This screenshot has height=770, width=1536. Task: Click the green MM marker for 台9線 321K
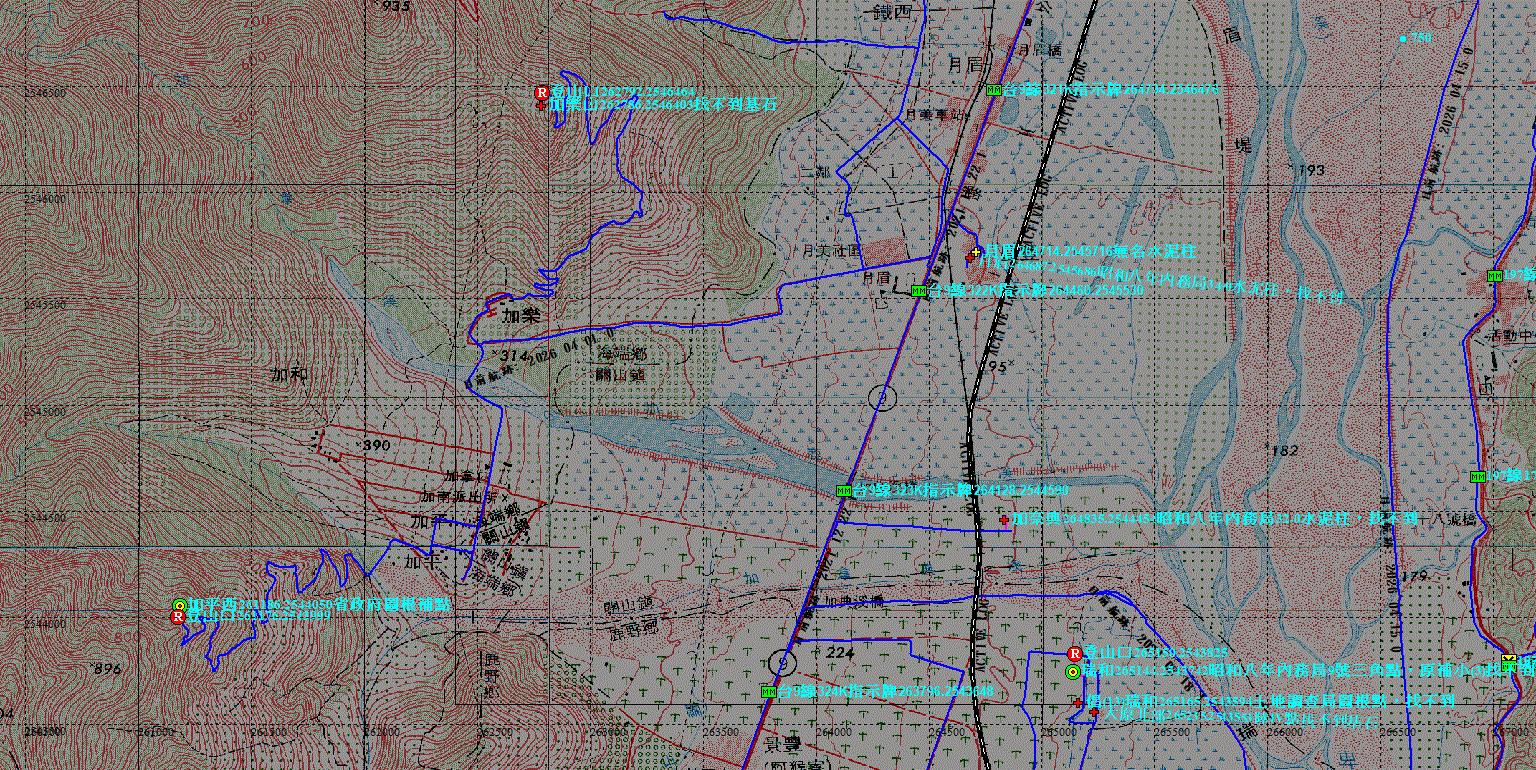click(994, 90)
